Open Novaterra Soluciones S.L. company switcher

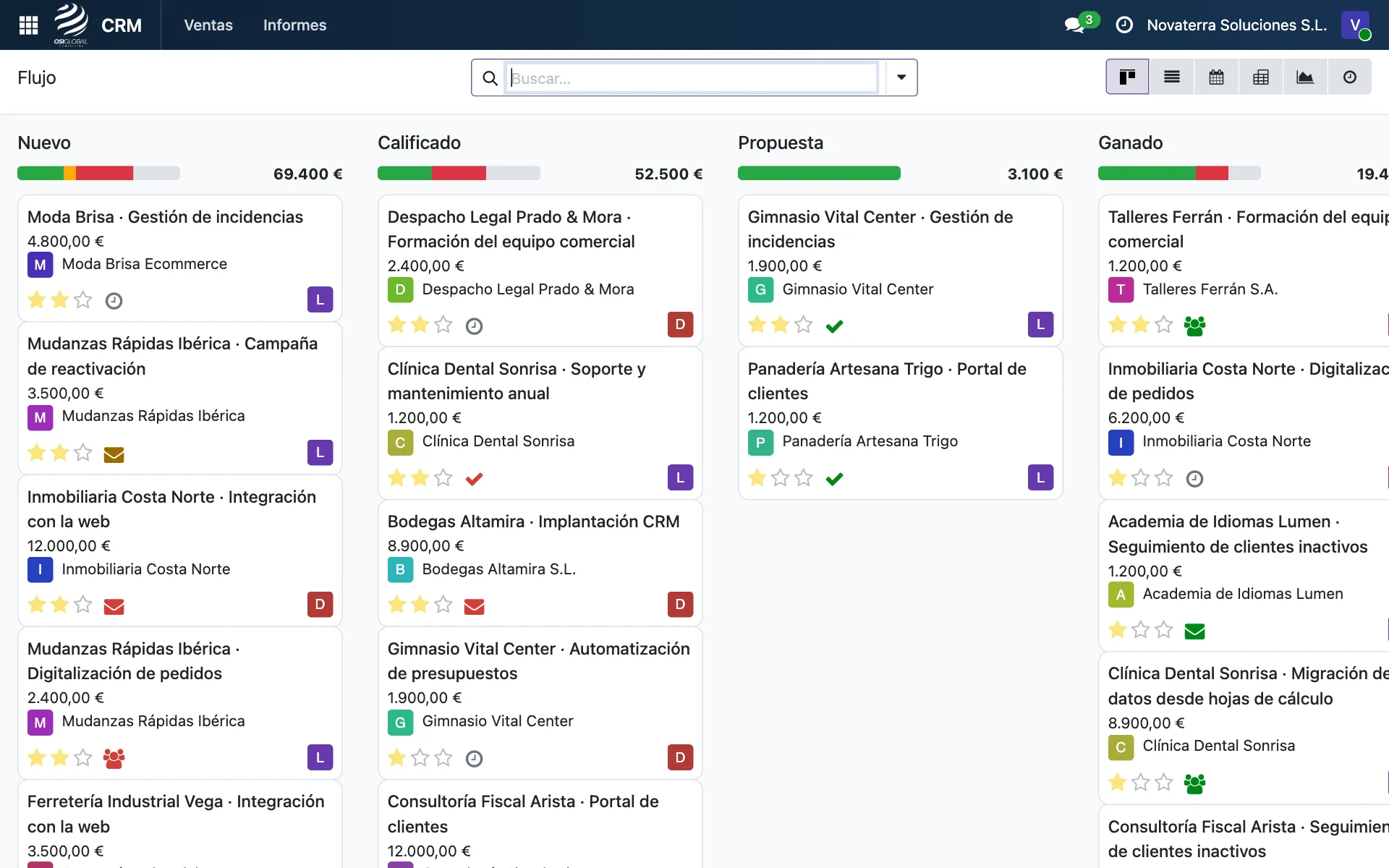click(1236, 25)
